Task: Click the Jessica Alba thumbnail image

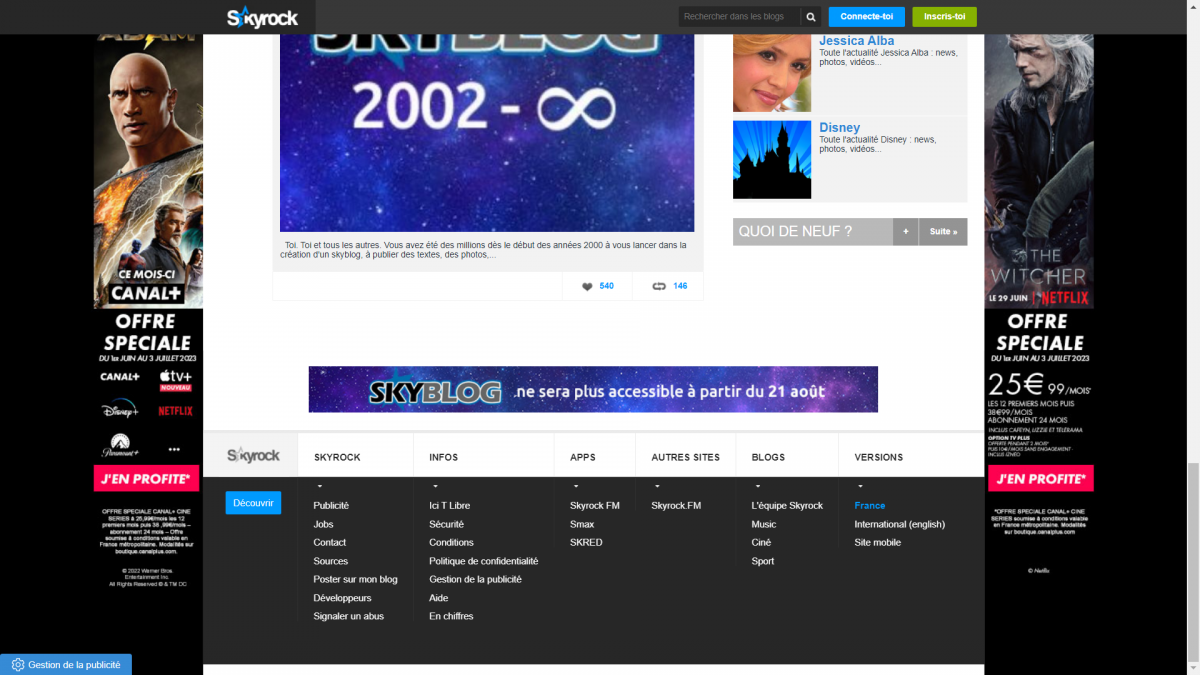Action: click(771, 72)
